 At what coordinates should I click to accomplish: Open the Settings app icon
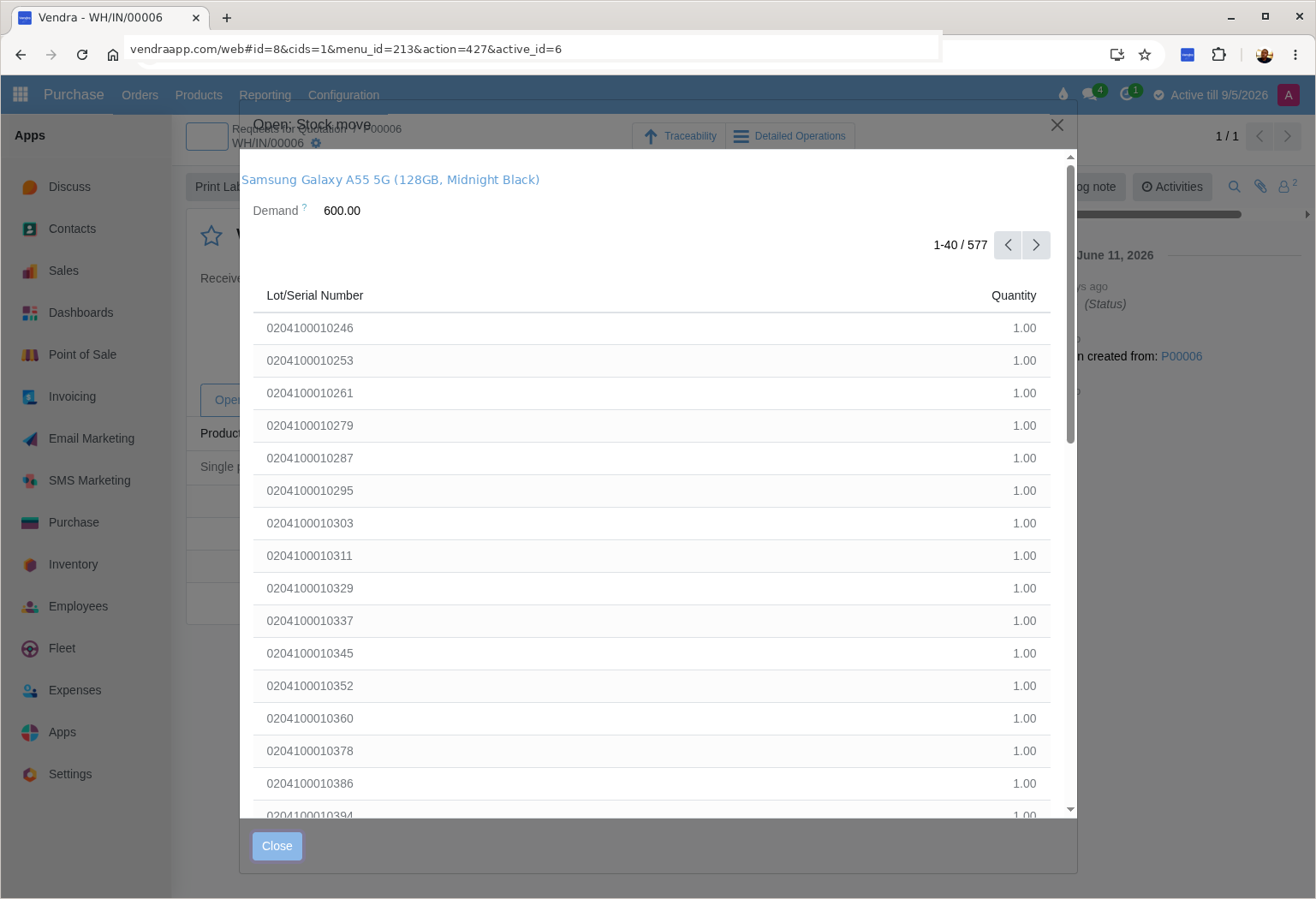coord(30,775)
